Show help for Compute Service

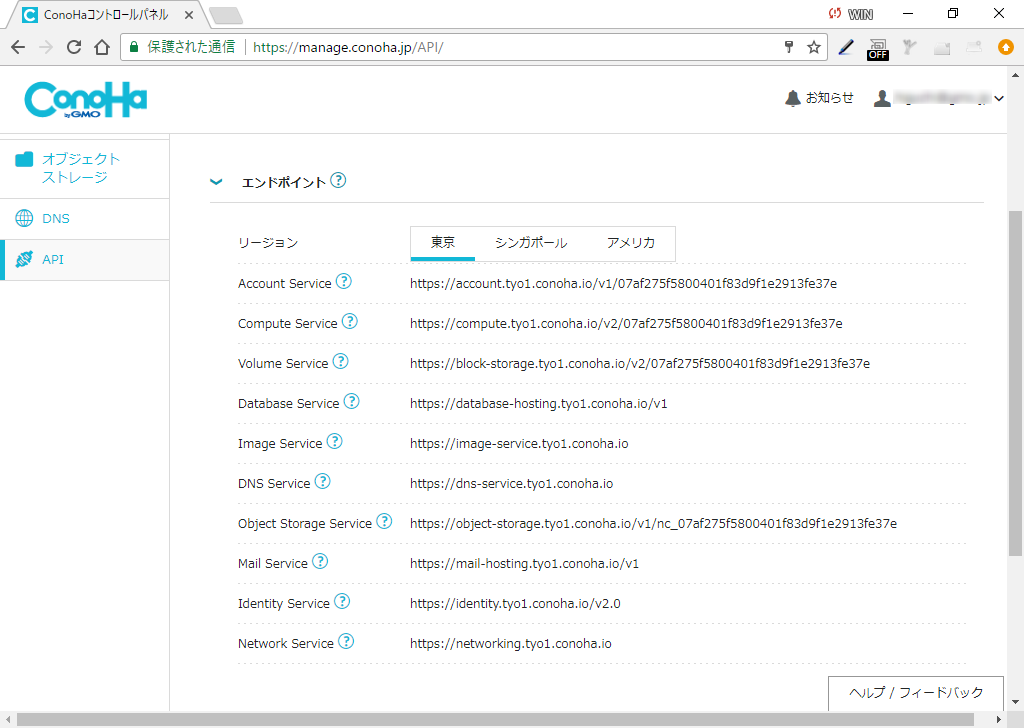350,321
